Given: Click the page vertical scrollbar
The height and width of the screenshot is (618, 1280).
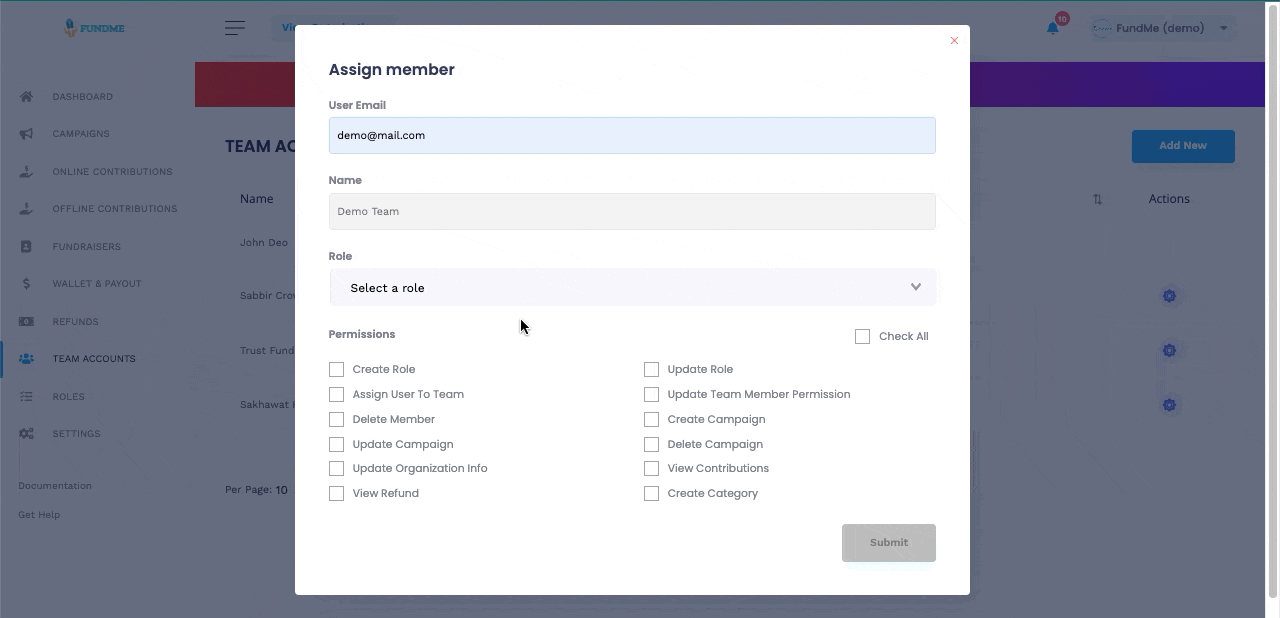Looking at the screenshot, I should pyautogui.click(x=1272, y=300).
